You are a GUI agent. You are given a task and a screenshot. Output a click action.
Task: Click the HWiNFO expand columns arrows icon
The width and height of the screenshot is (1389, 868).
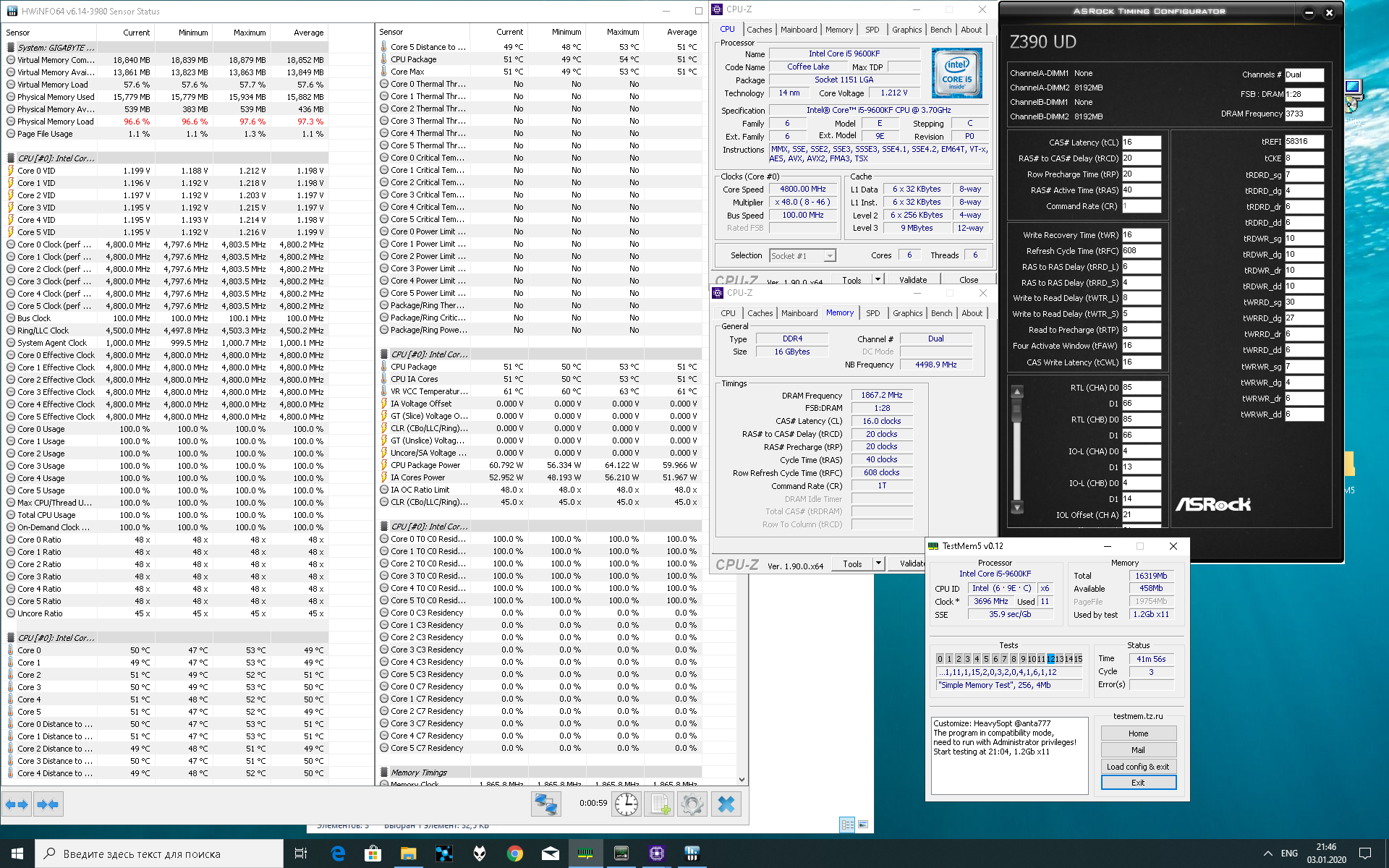(x=17, y=804)
